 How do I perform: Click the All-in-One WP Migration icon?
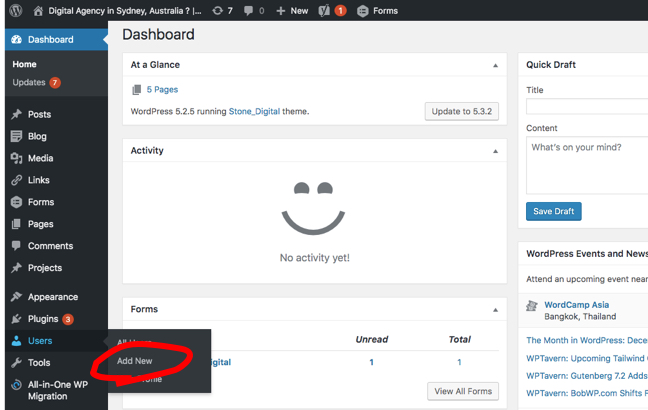tap(16, 384)
